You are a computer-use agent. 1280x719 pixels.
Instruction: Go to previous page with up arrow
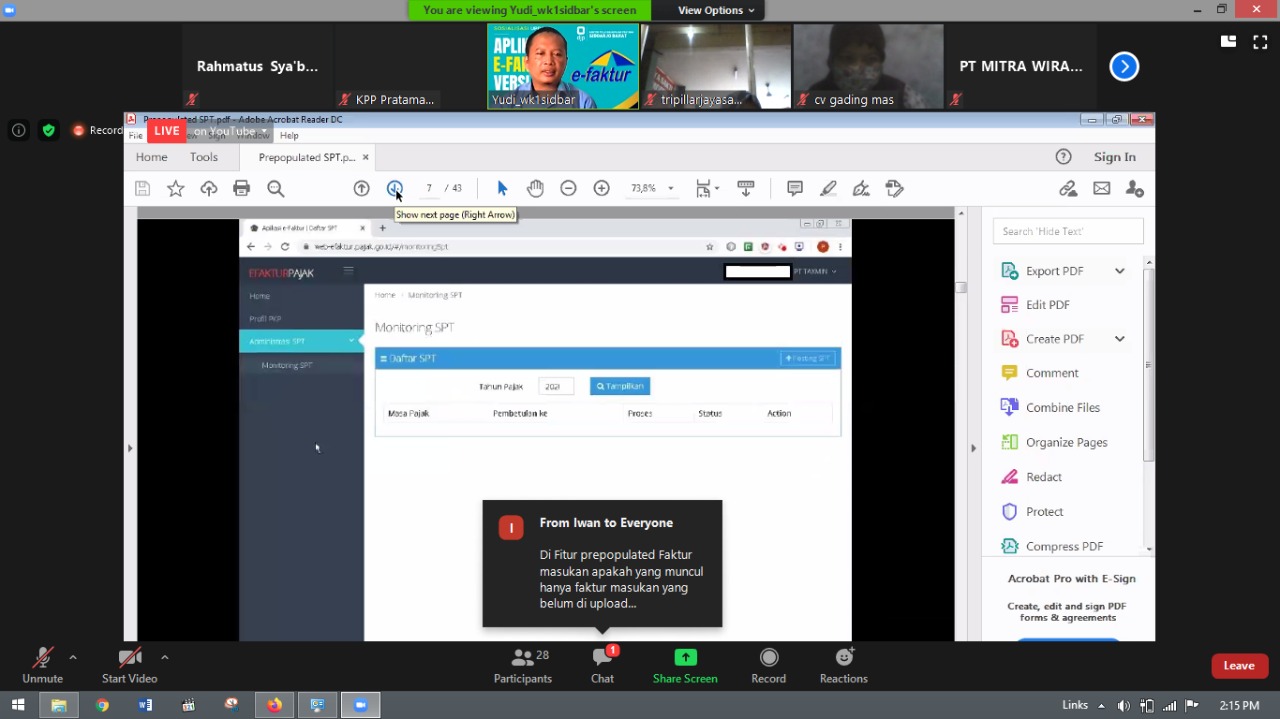(361, 188)
